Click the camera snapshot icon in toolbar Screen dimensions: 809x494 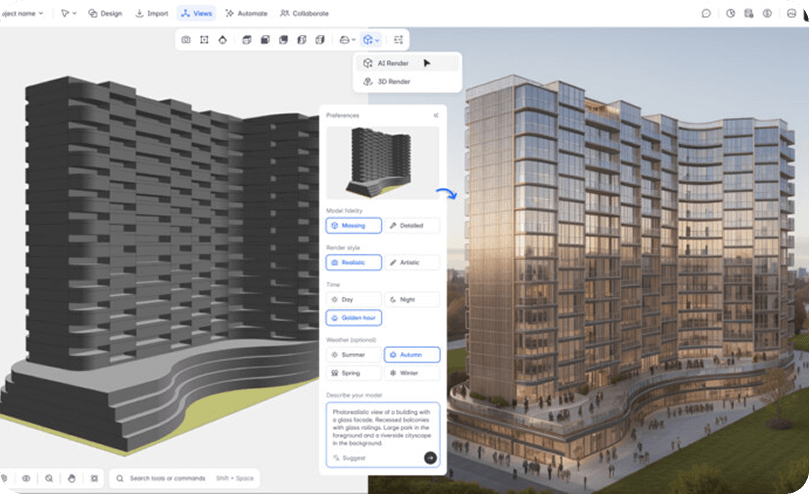click(x=186, y=40)
